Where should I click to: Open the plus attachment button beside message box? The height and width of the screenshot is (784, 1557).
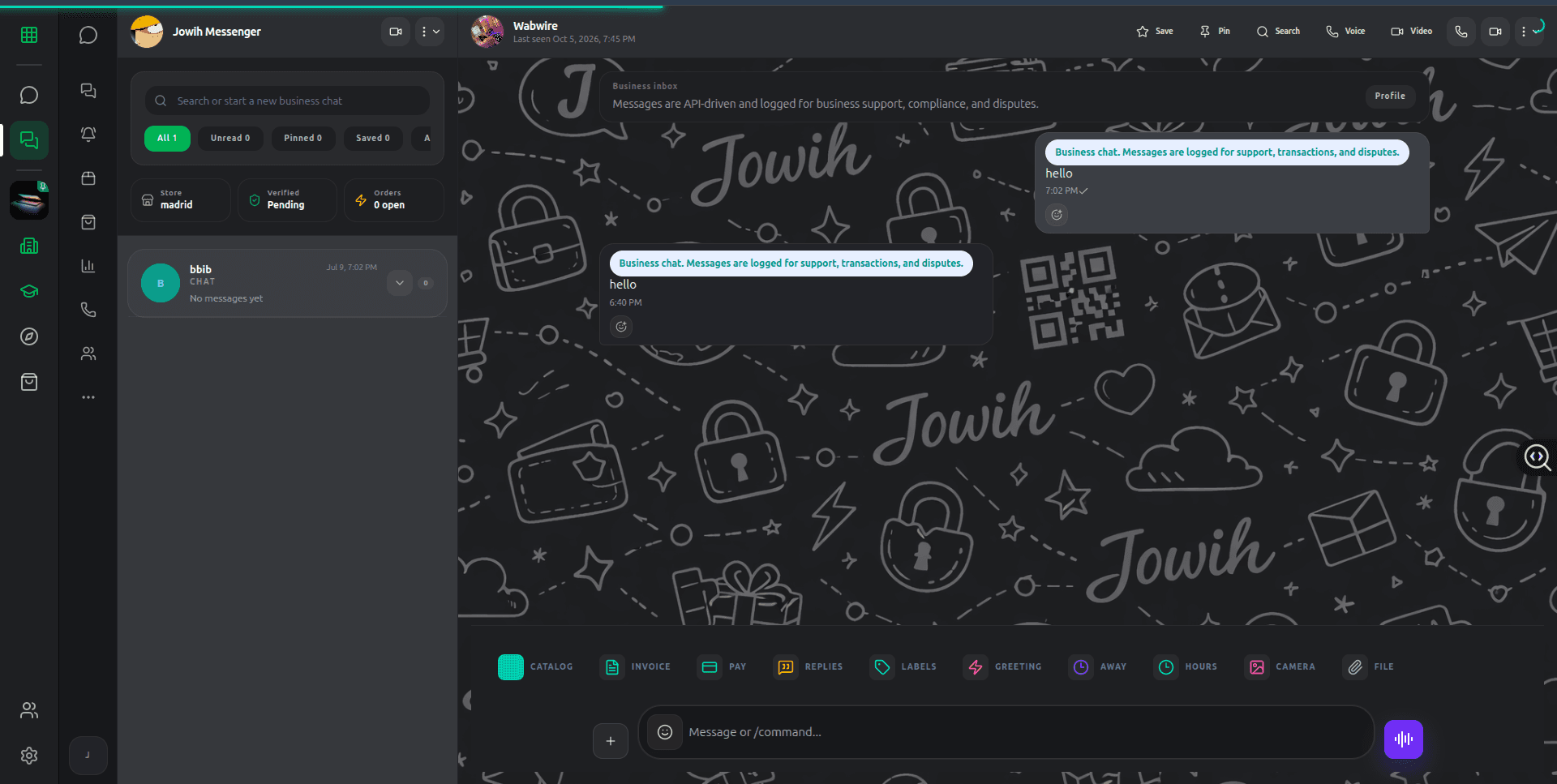[611, 741]
